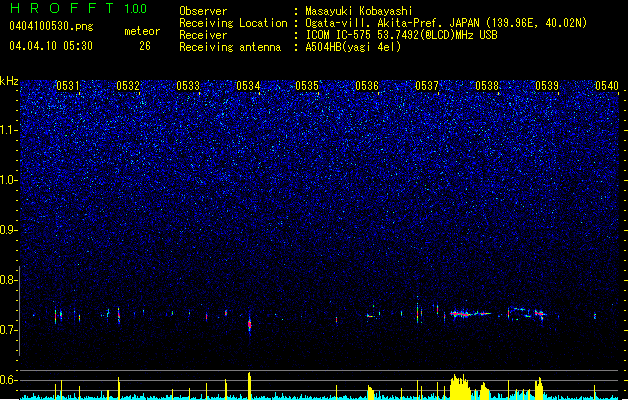Select observer name Masayuki Kobayashi
The image size is (629, 400).
click(359, 11)
